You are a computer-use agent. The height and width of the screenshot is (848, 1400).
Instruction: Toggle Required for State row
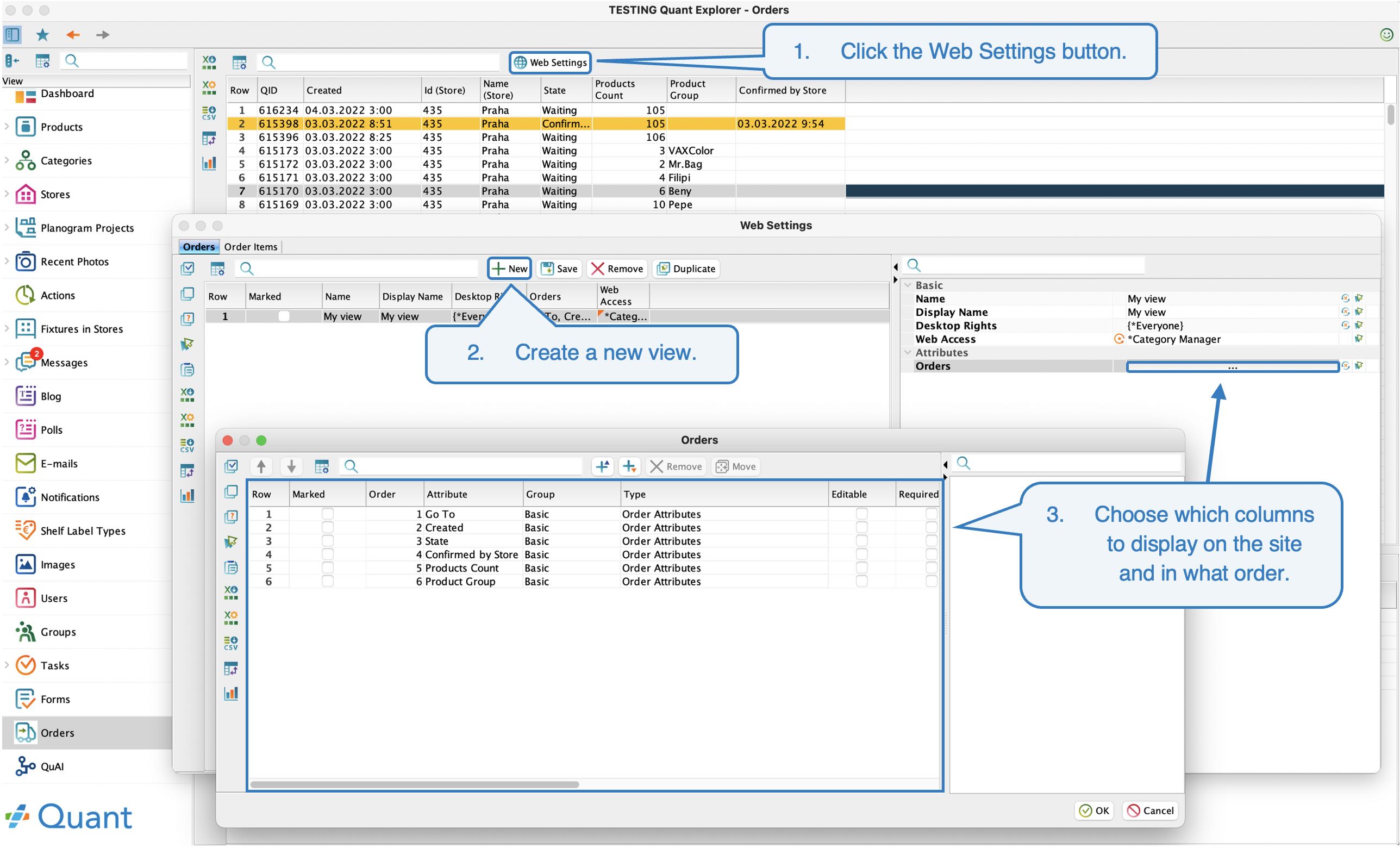tap(932, 541)
